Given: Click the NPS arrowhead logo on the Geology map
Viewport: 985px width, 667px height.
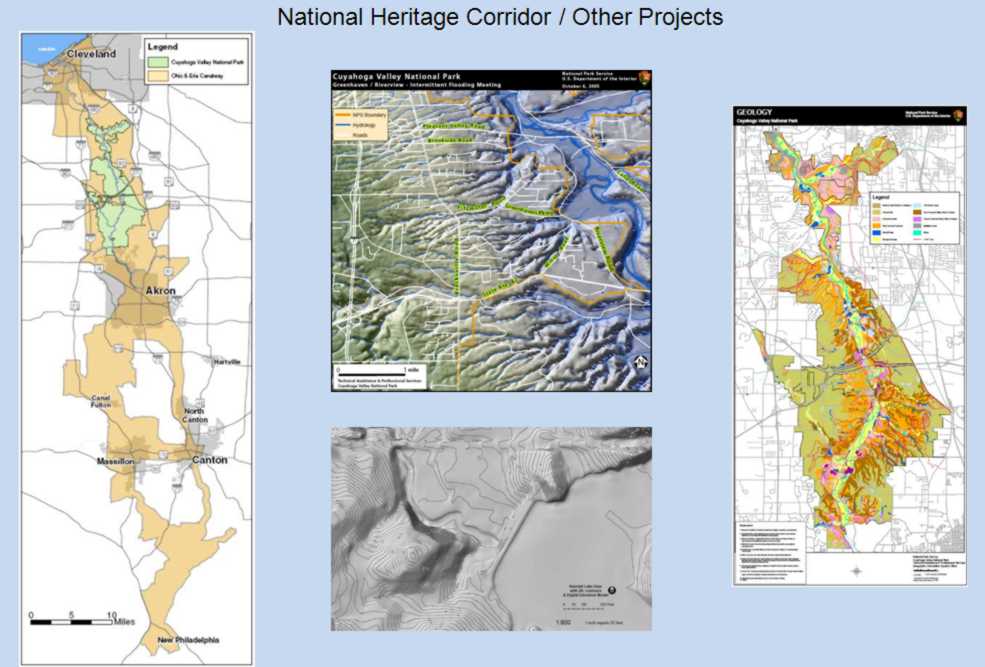Looking at the screenshot, I should (x=958, y=116).
